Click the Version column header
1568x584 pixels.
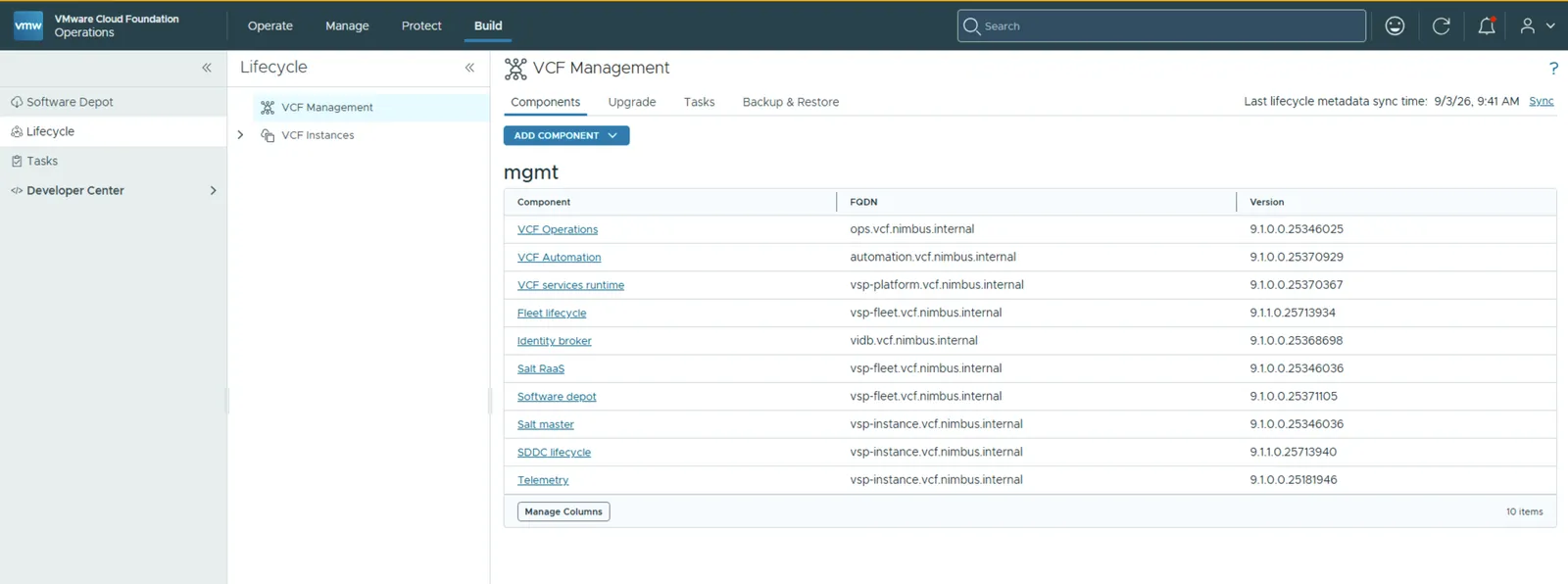coord(1266,202)
